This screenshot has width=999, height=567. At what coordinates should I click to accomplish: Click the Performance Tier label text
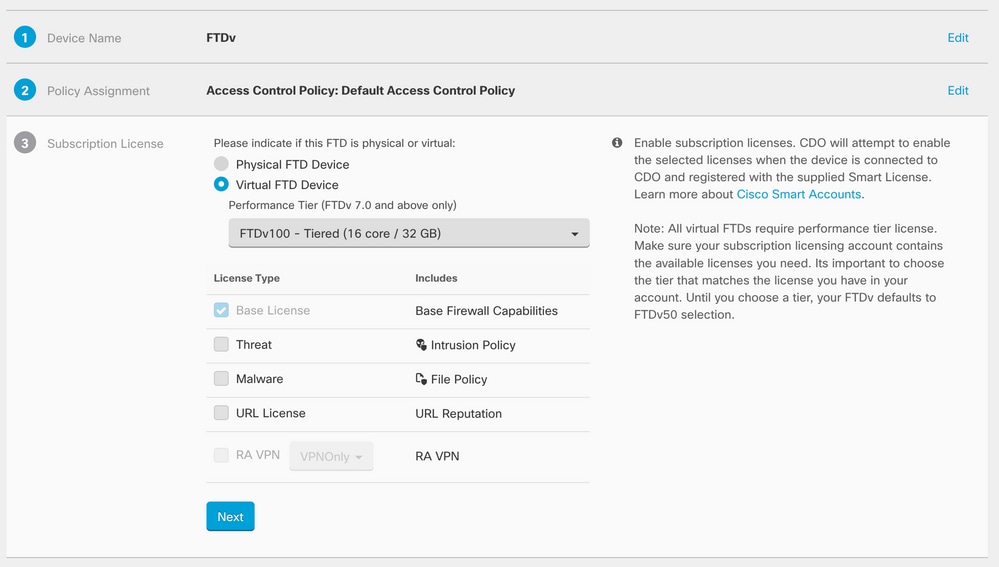tap(342, 205)
